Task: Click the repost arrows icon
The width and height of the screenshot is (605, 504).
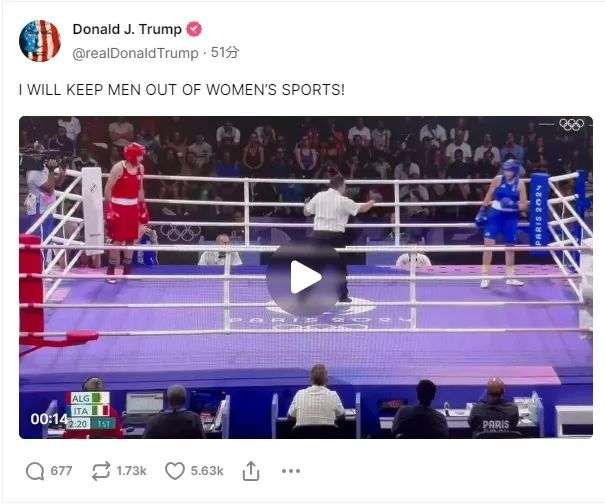Action: coord(101,471)
